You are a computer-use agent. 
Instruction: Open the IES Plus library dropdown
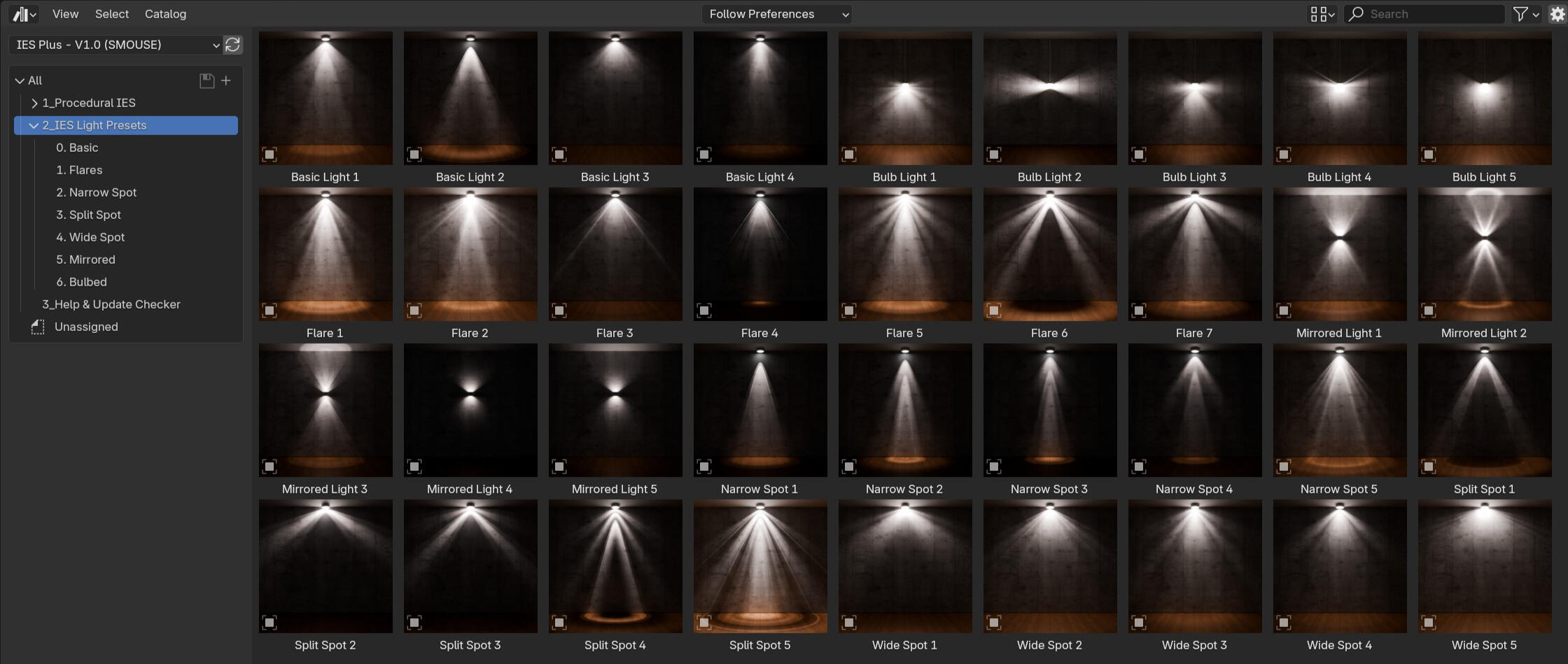116,45
